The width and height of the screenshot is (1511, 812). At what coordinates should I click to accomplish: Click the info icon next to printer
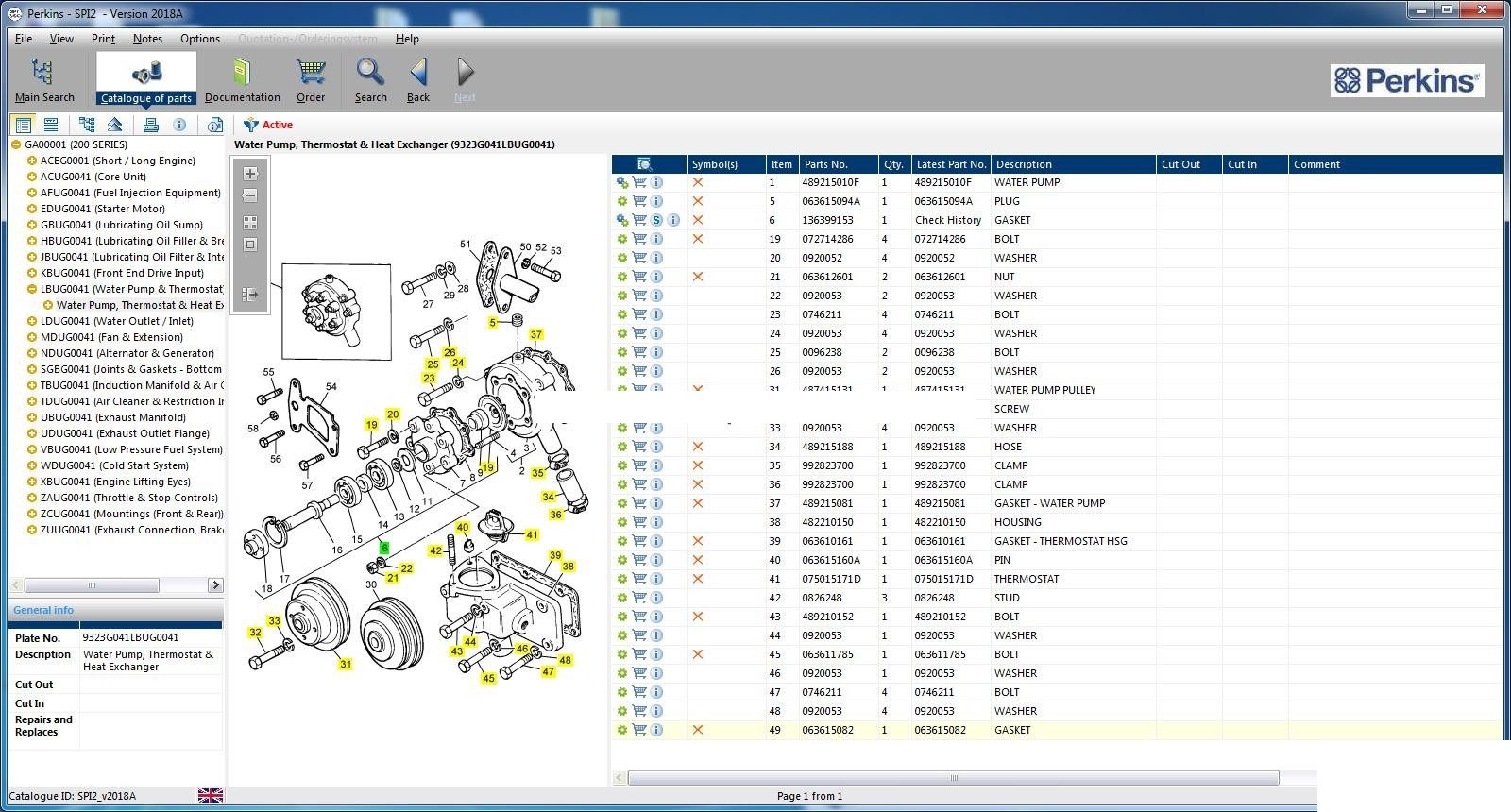tap(179, 125)
